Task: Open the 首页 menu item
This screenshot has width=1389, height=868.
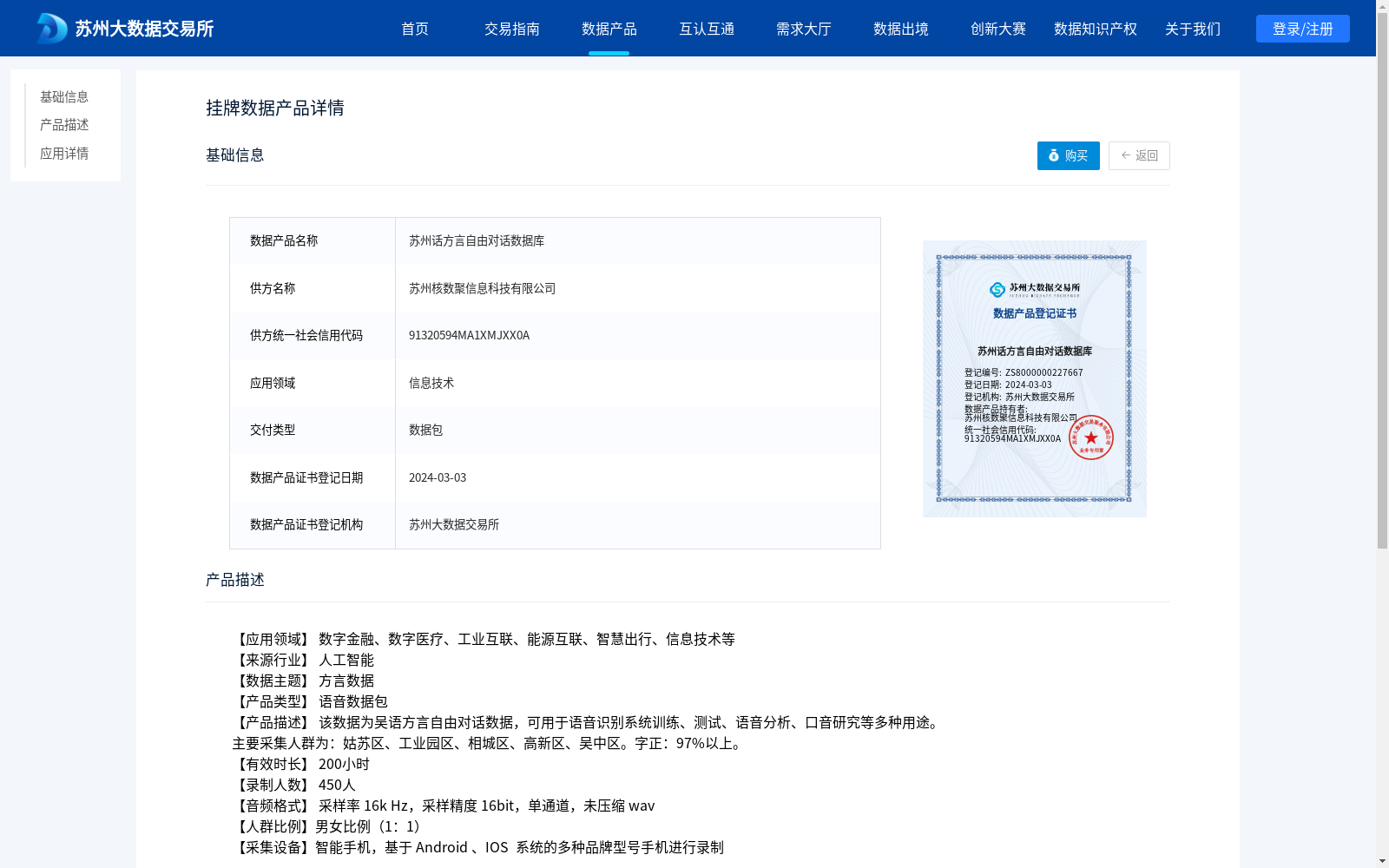Action: (x=415, y=29)
